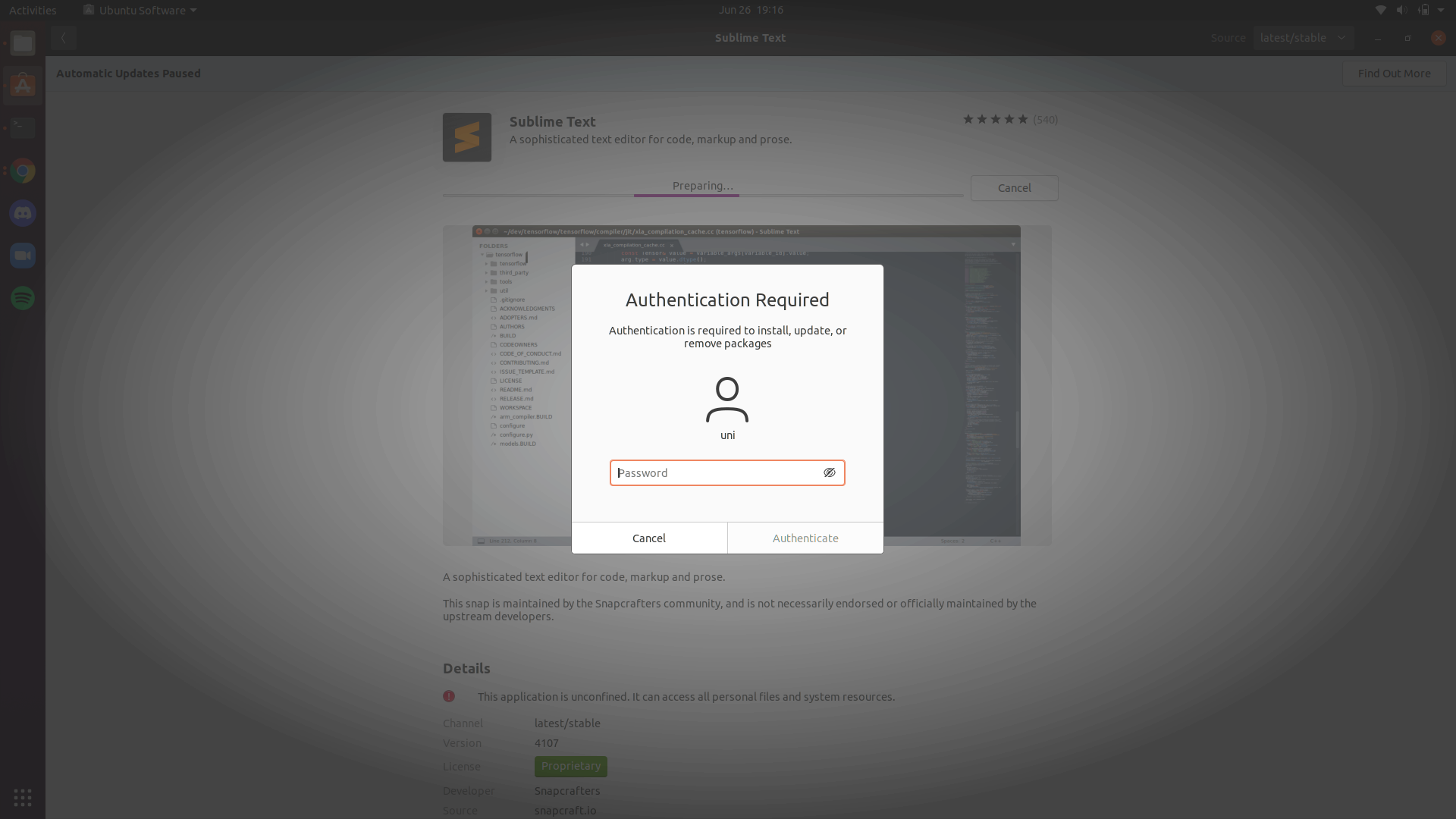The width and height of the screenshot is (1456, 819).
Task: Open the Terminal from the dock
Action: tap(23, 127)
